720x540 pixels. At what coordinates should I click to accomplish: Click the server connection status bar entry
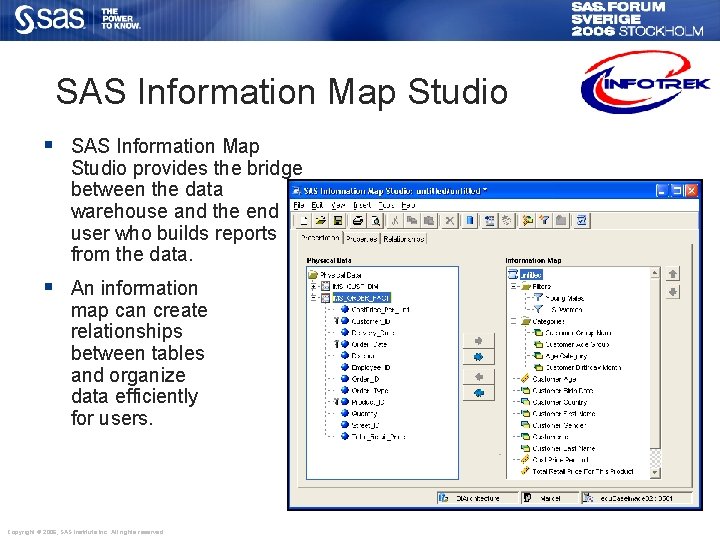(636, 498)
